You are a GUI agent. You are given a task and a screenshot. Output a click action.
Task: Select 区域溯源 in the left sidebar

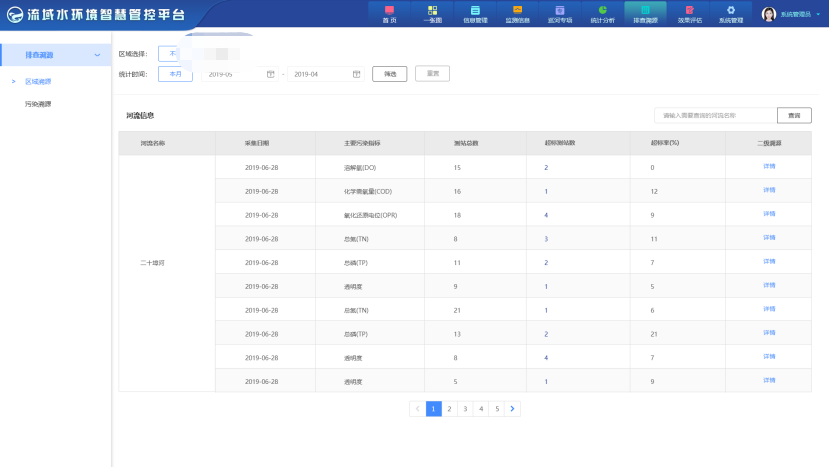tap(38, 81)
